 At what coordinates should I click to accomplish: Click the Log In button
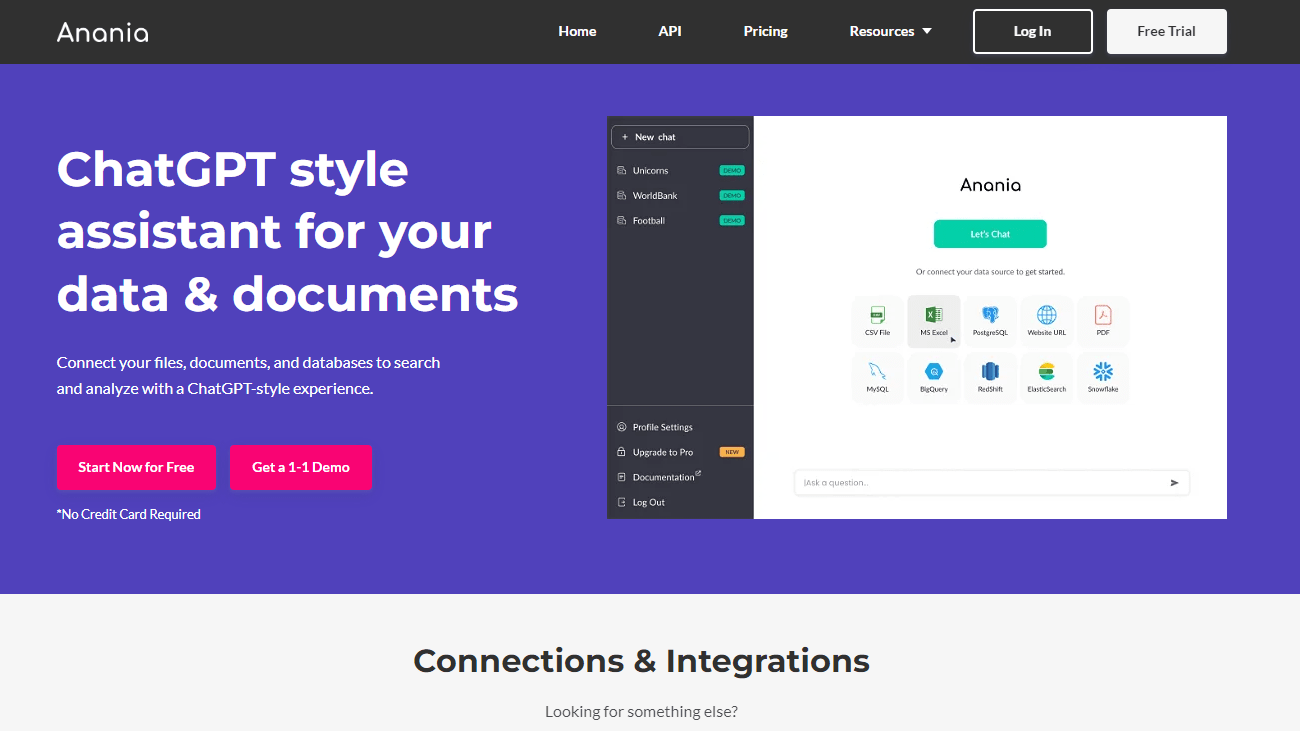coord(1032,31)
